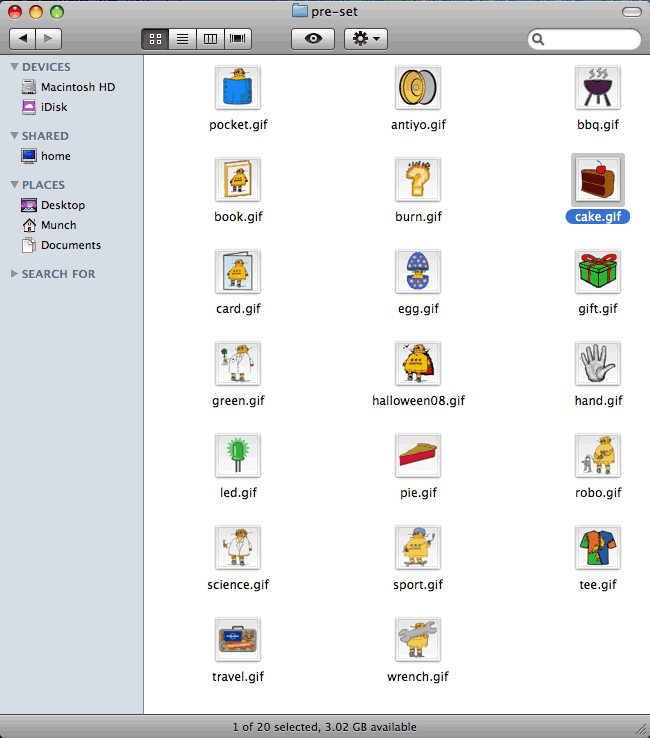Expand the SEARCH FOR sidebar section
This screenshot has width=650, height=738.
pyautogui.click(x=15, y=273)
